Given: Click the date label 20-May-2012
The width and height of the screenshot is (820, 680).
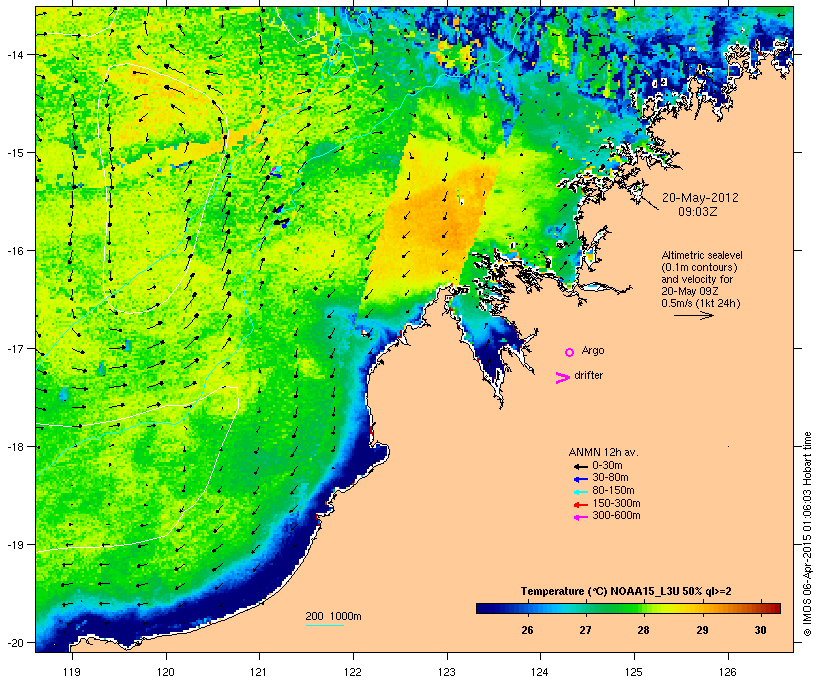Looking at the screenshot, I should 700,198.
